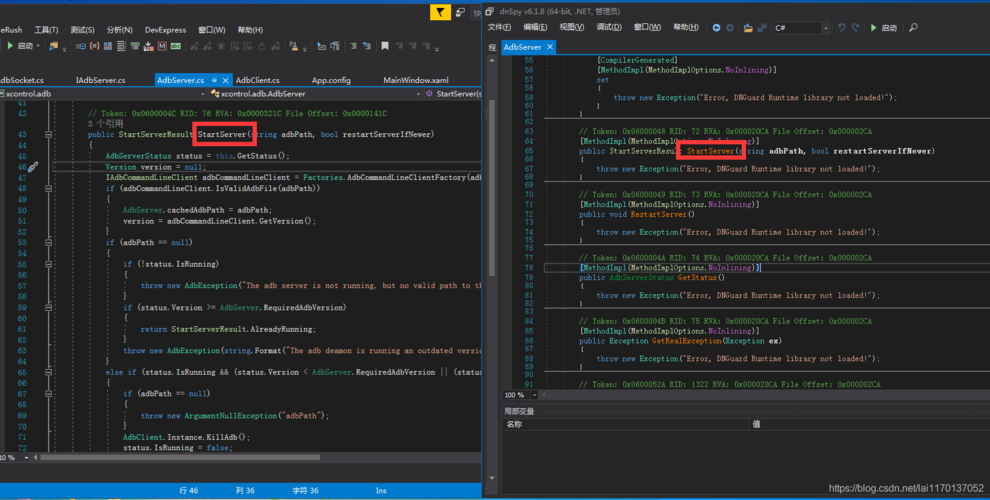Open the 编辑(E) menu in dnSpy

tap(535, 27)
